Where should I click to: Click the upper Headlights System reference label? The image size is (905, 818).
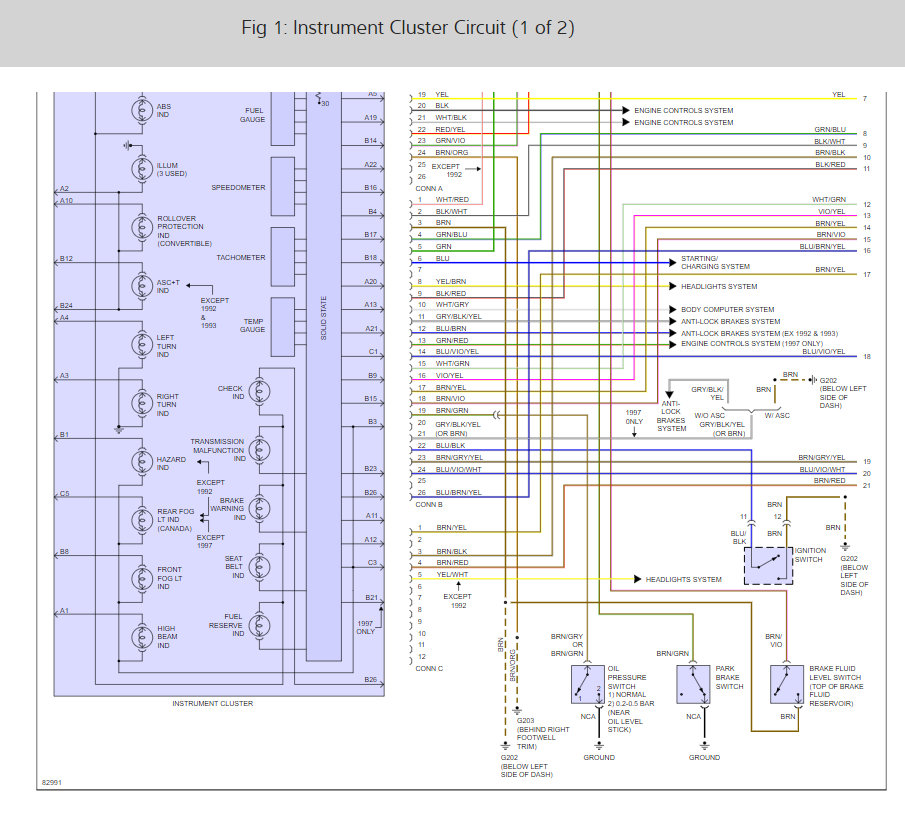pos(719,286)
